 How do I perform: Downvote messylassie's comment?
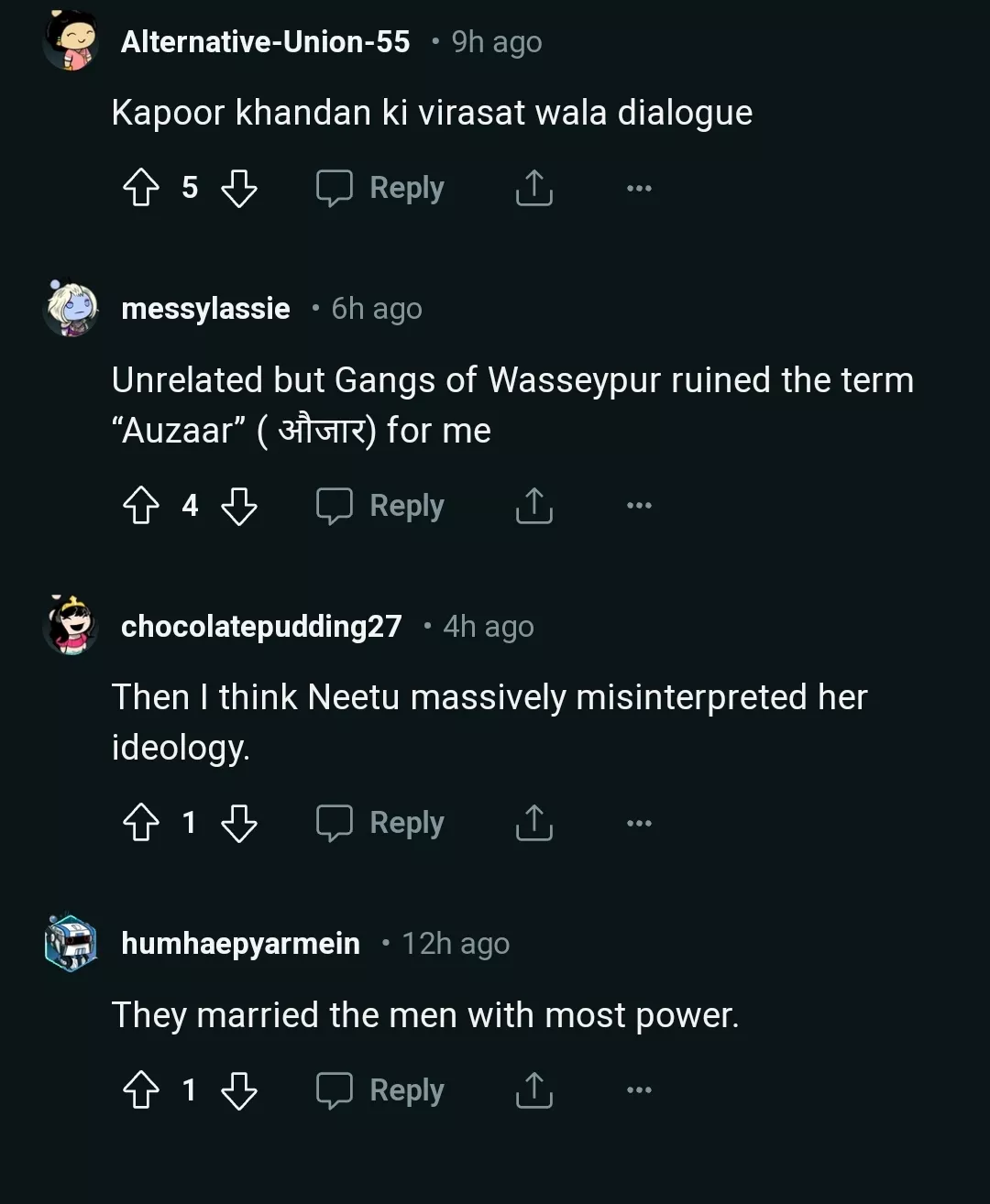239,505
